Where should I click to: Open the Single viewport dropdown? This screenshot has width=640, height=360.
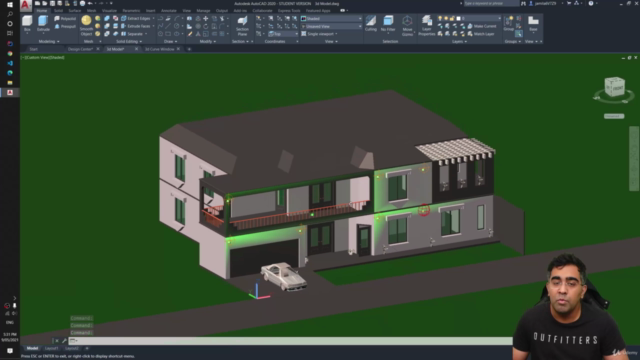[x=320, y=34]
